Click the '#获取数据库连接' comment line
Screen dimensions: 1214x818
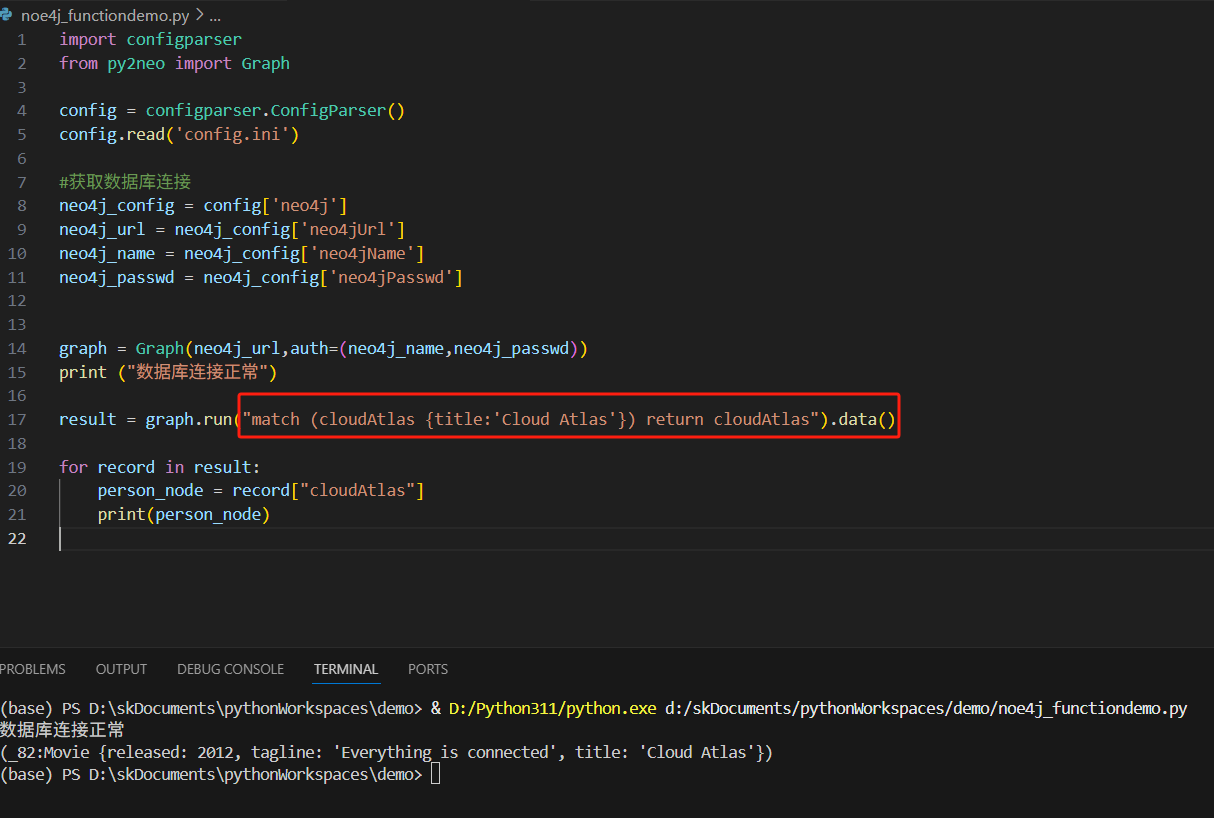[x=125, y=182]
